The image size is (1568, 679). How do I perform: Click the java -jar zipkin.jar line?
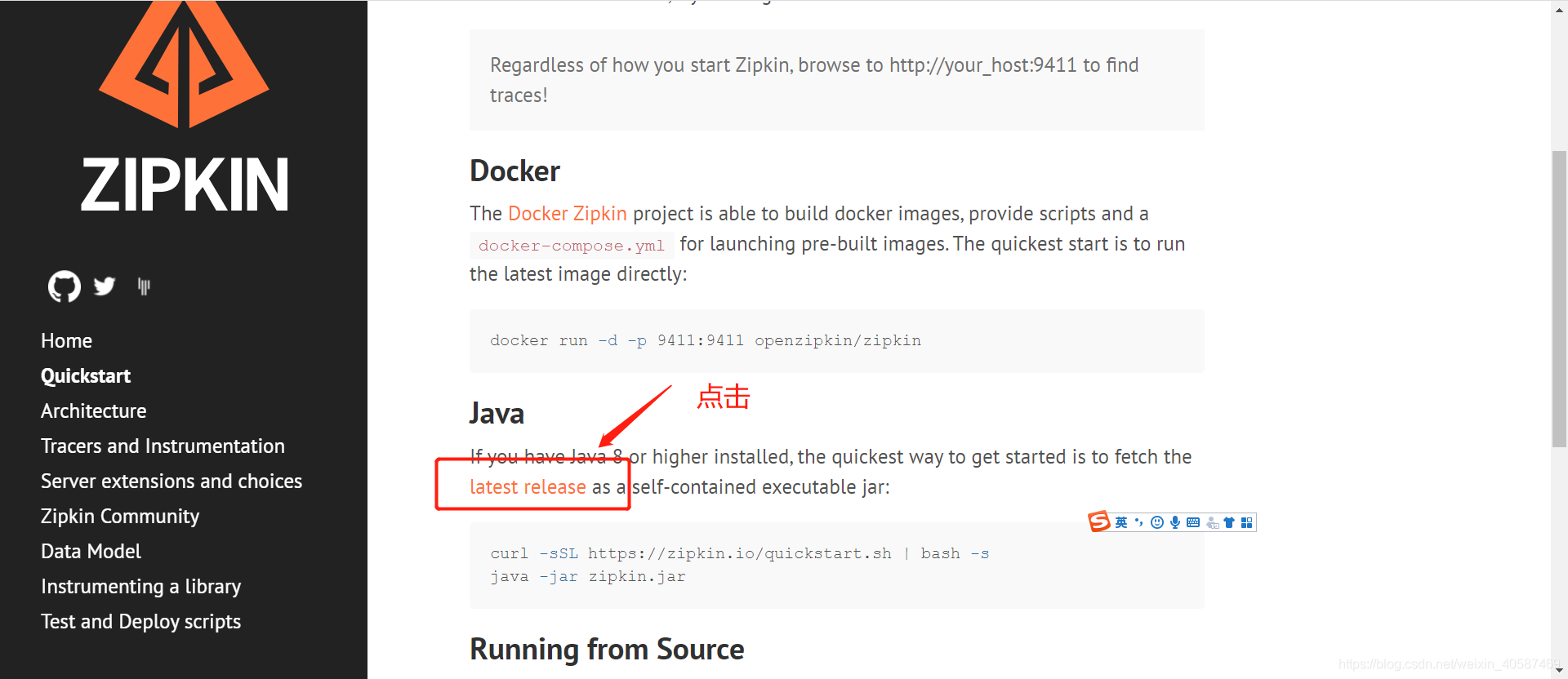(588, 576)
